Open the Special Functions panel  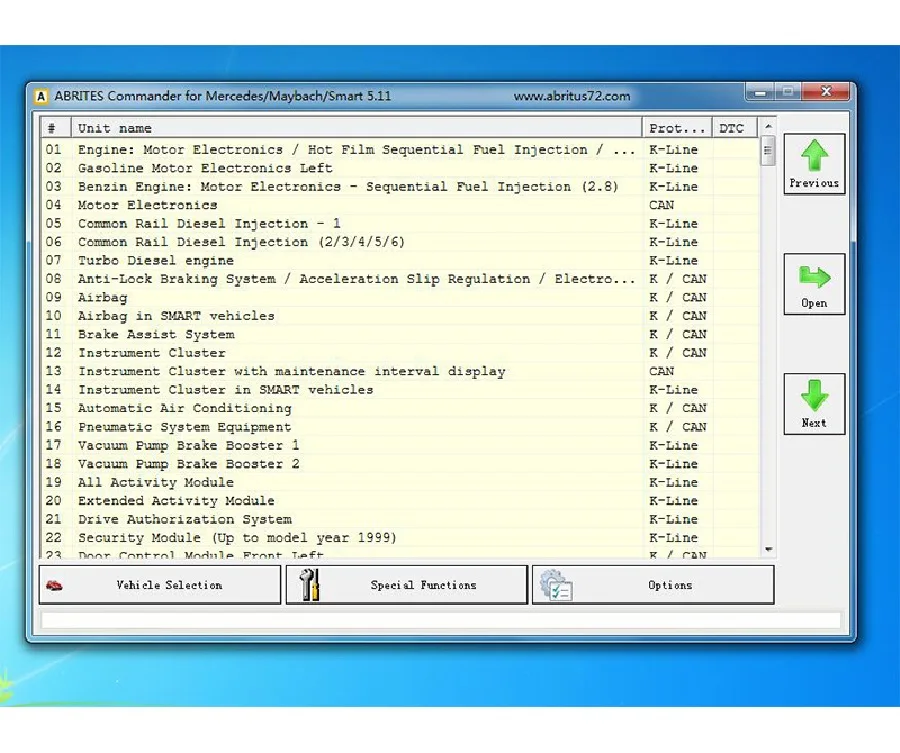coord(406,585)
